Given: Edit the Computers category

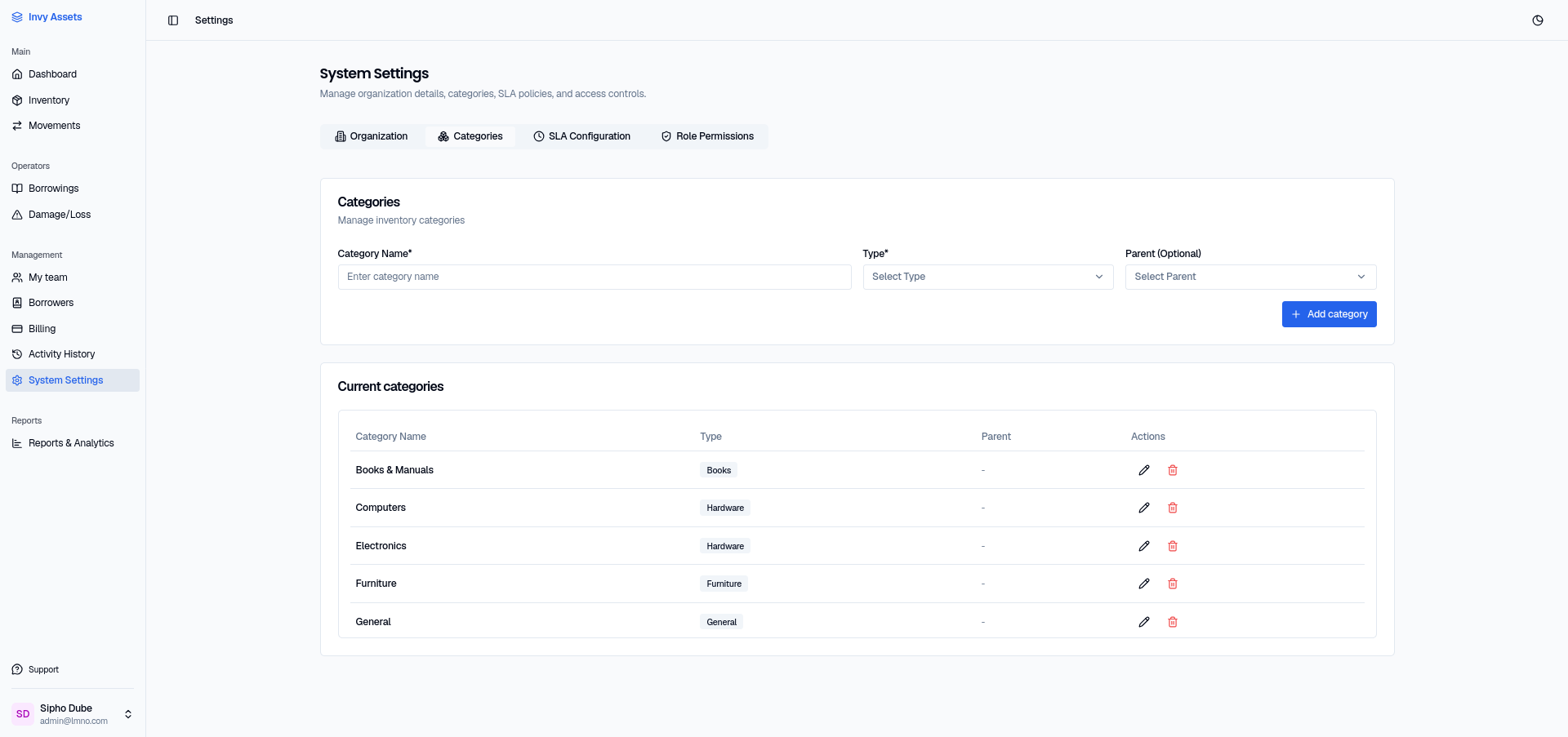Looking at the screenshot, I should pos(1144,508).
